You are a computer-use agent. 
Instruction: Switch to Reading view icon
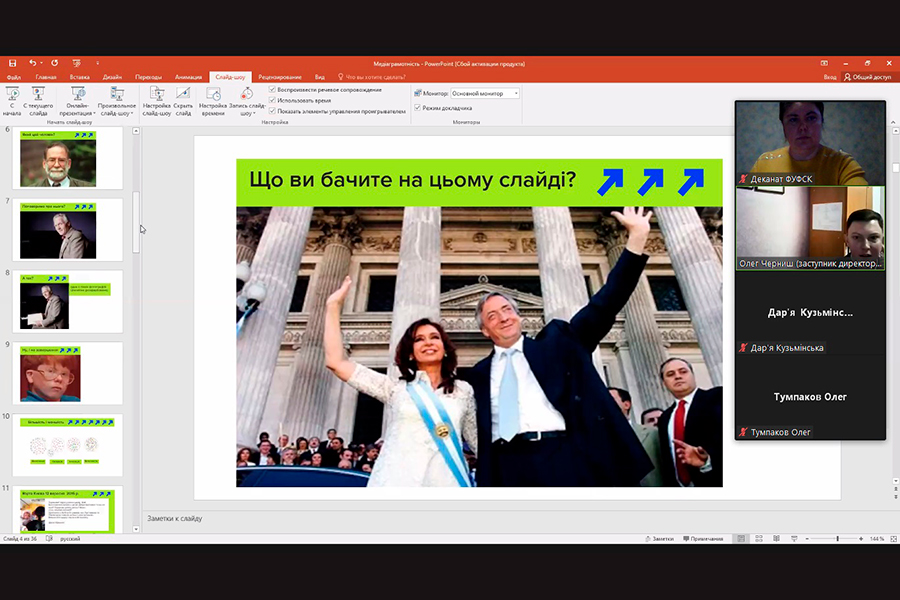(x=776, y=539)
